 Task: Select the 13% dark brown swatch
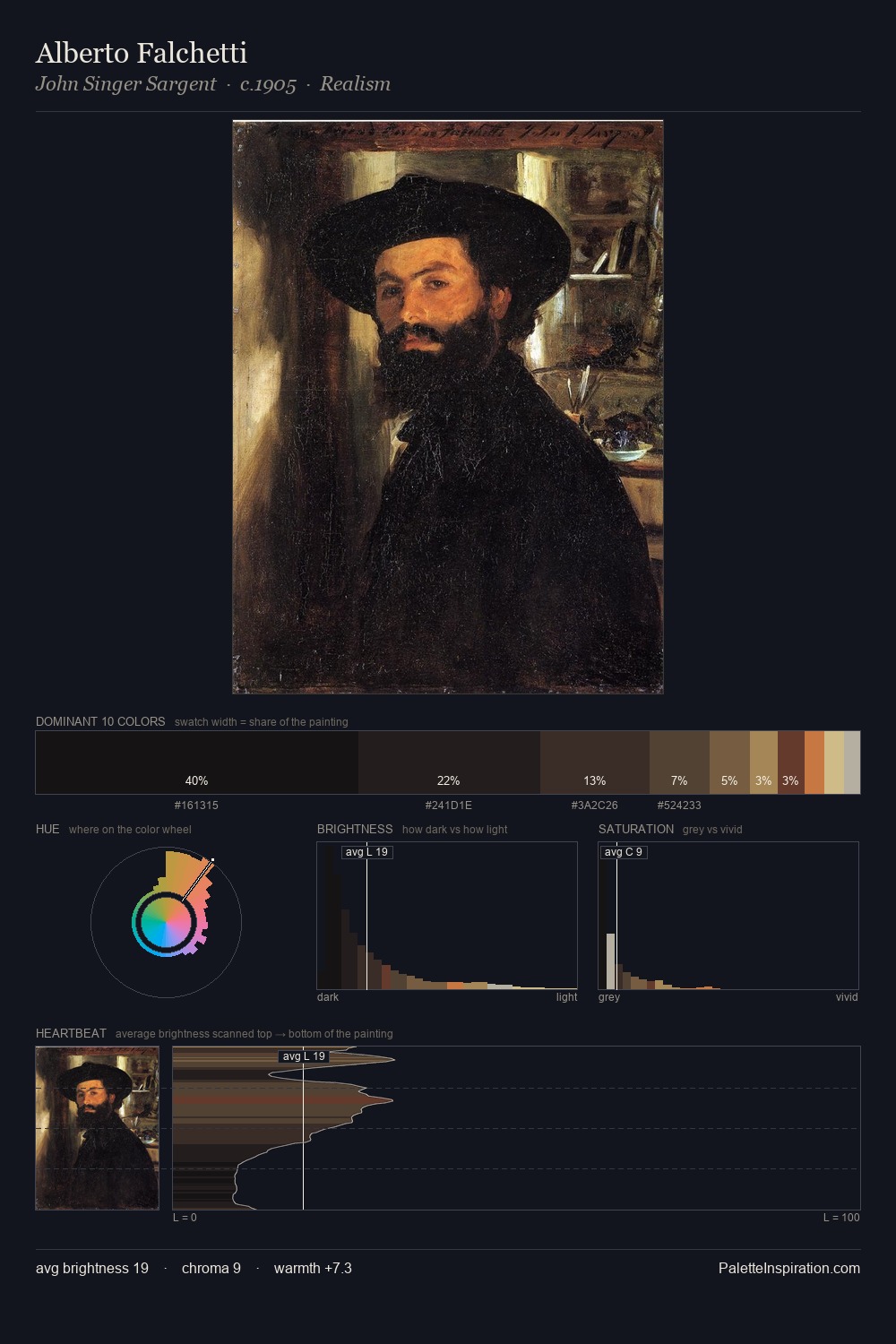click(595, 762)
